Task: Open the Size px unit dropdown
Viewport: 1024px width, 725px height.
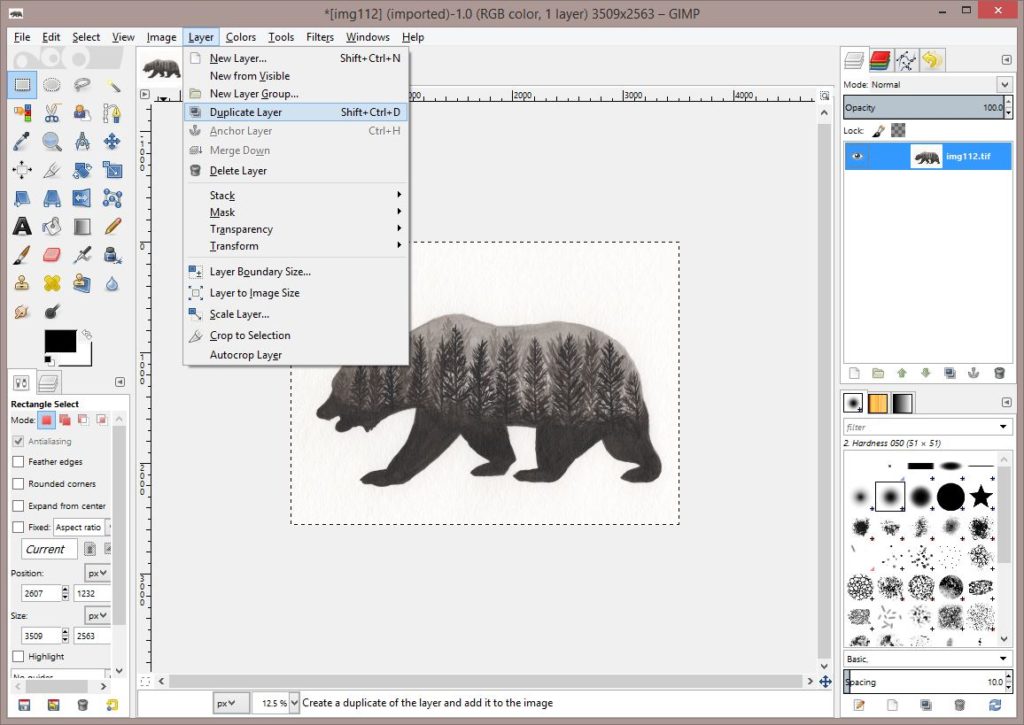Action: point(97,615)
